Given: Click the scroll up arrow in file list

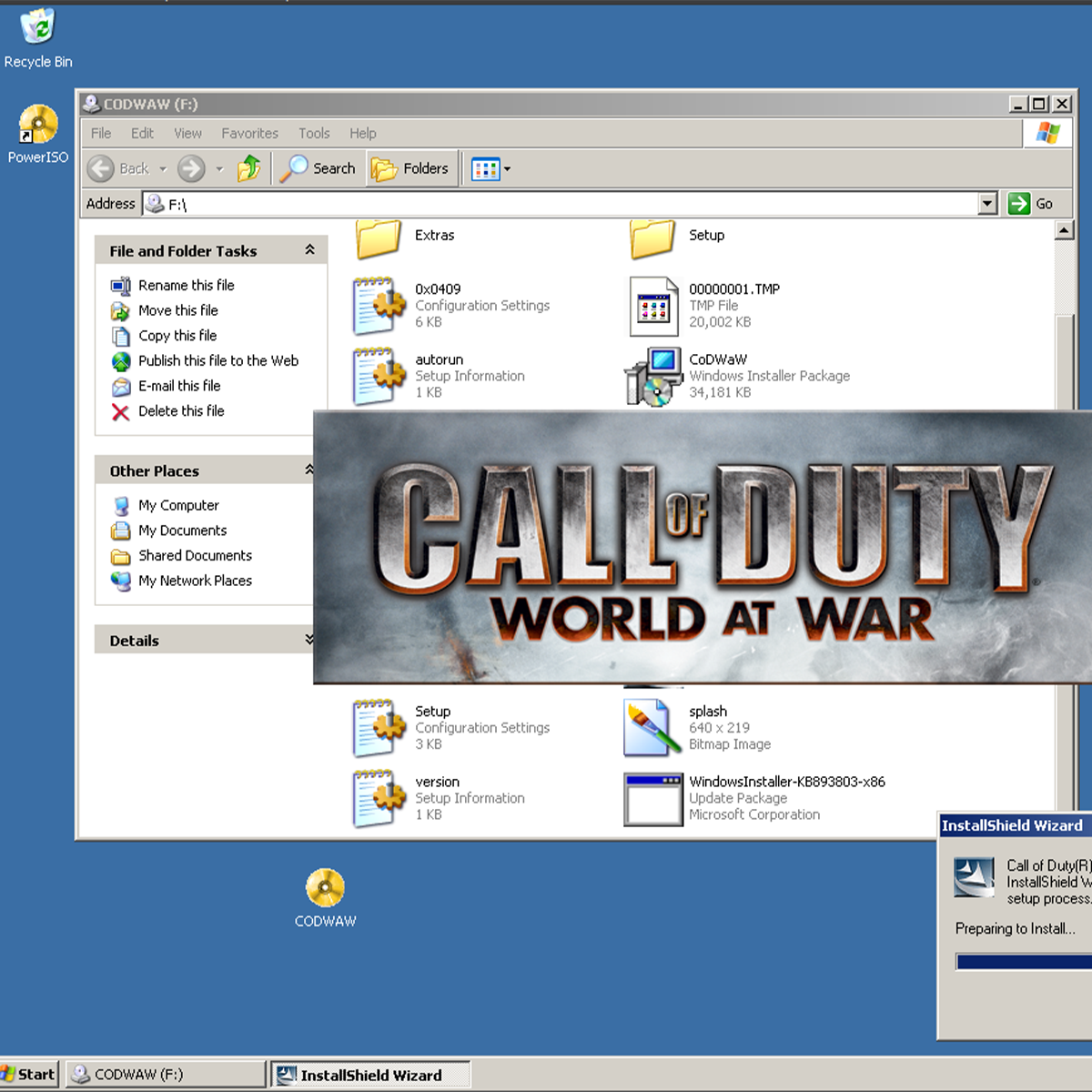Looking at the screenshot, I should coord(1064,230).
